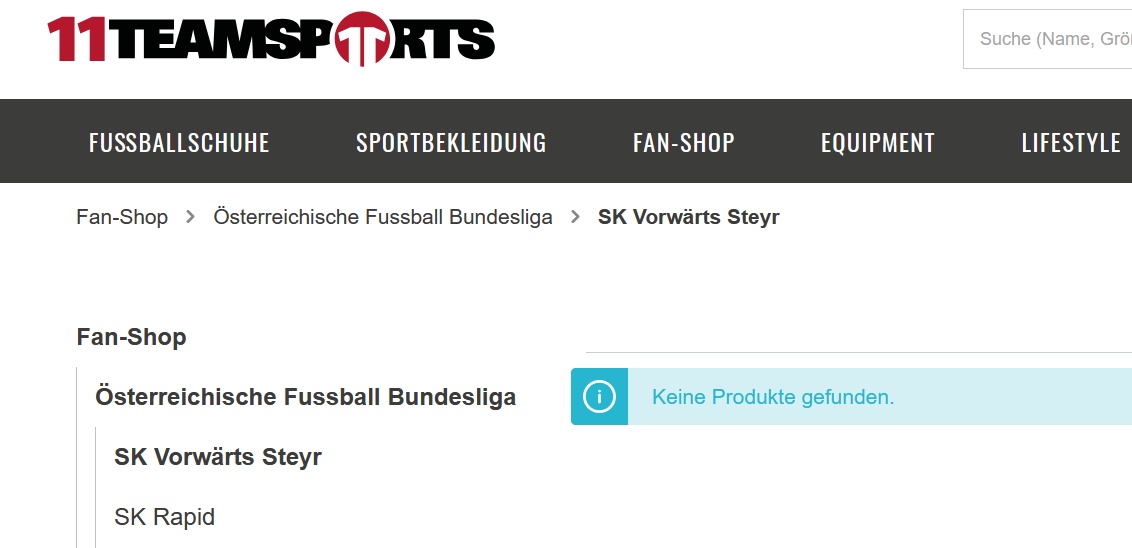Open the SK Rapid sidebar entry
The height and width of the screenshot is (548, 1132).
pyautogui.click(x=165, y=517)
